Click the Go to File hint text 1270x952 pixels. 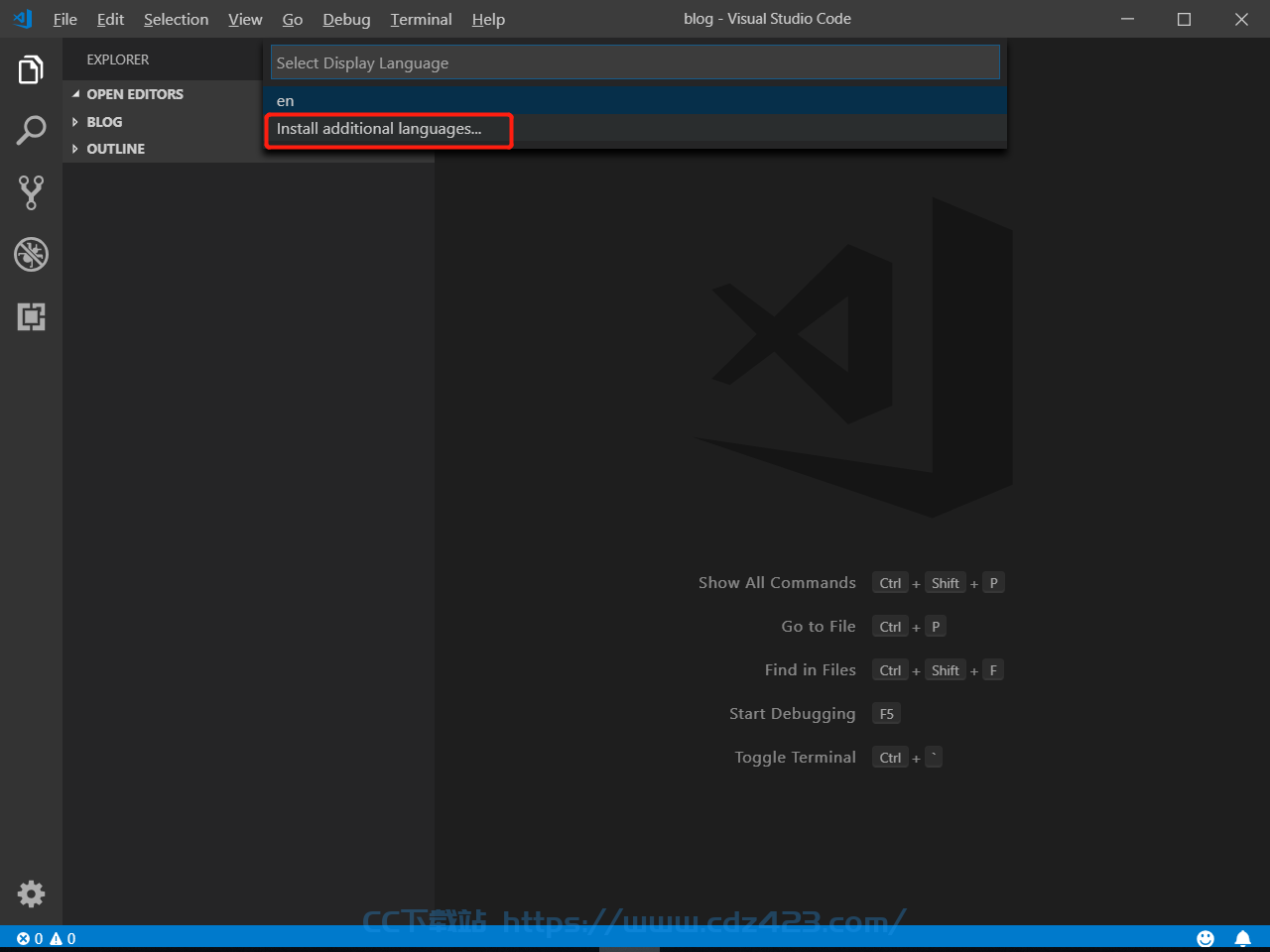(819, 627)
